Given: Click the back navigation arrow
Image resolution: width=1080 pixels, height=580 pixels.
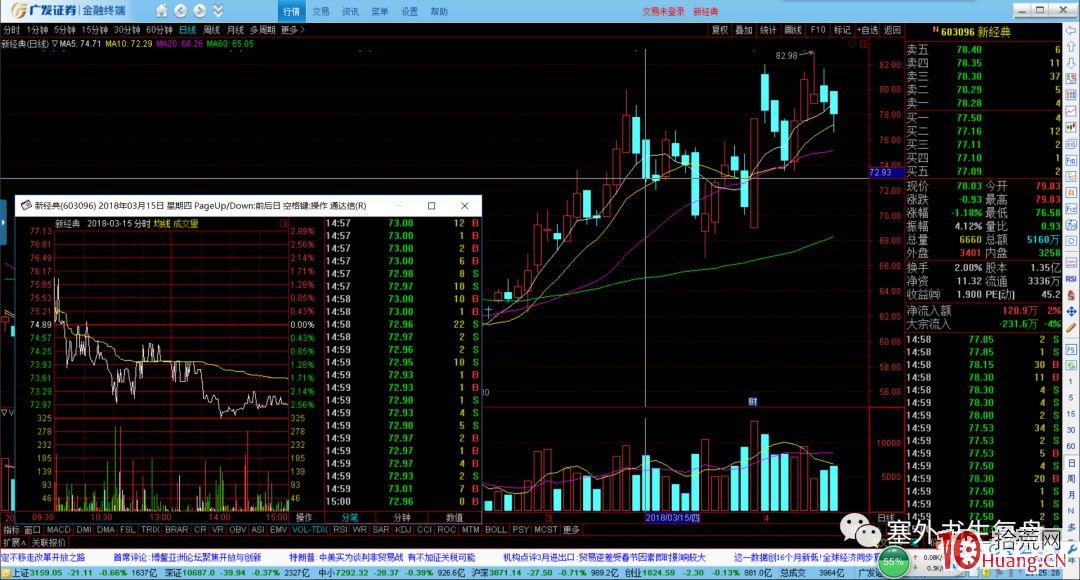Looking at the screenshot, I should tap(180, 10).
